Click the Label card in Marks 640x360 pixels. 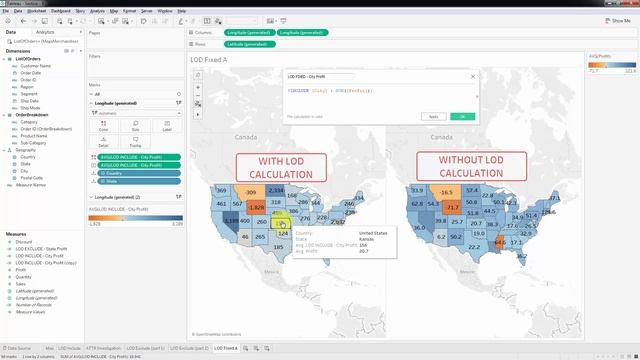(167, 126)
